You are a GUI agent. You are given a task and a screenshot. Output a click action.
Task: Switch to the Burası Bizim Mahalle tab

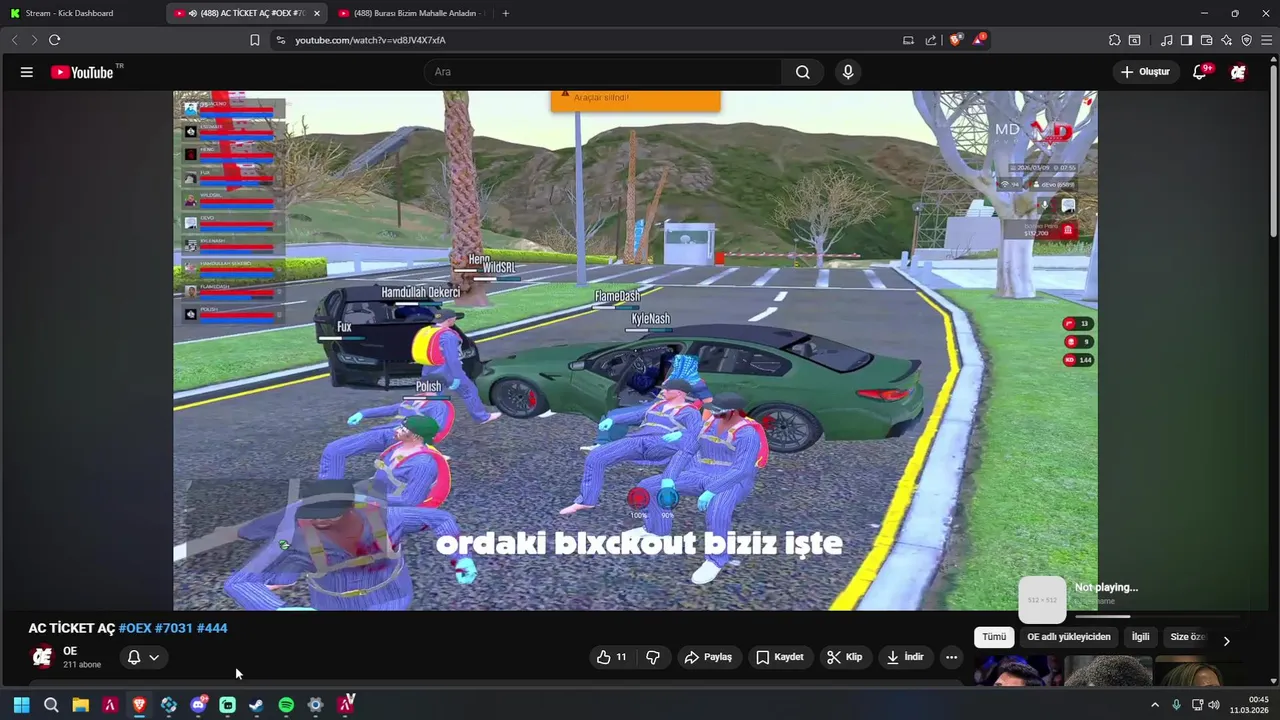(410, 13)
